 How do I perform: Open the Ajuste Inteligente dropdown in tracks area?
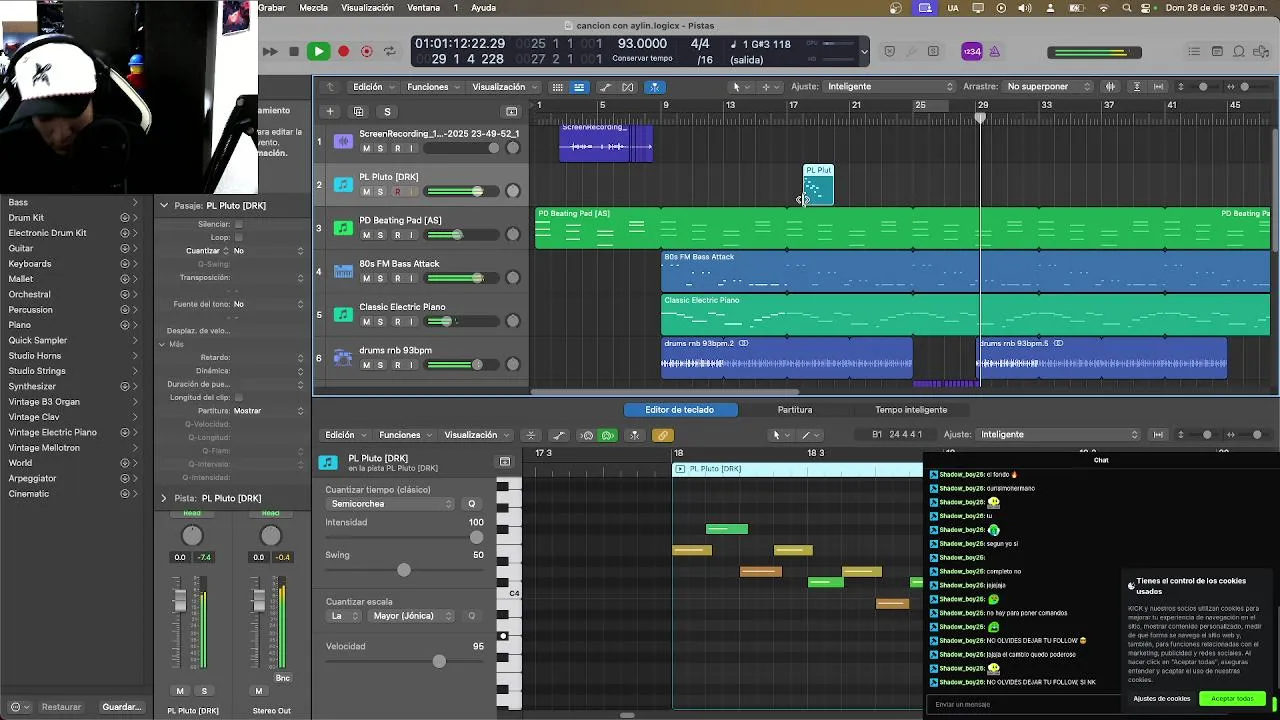coord(890,87)
